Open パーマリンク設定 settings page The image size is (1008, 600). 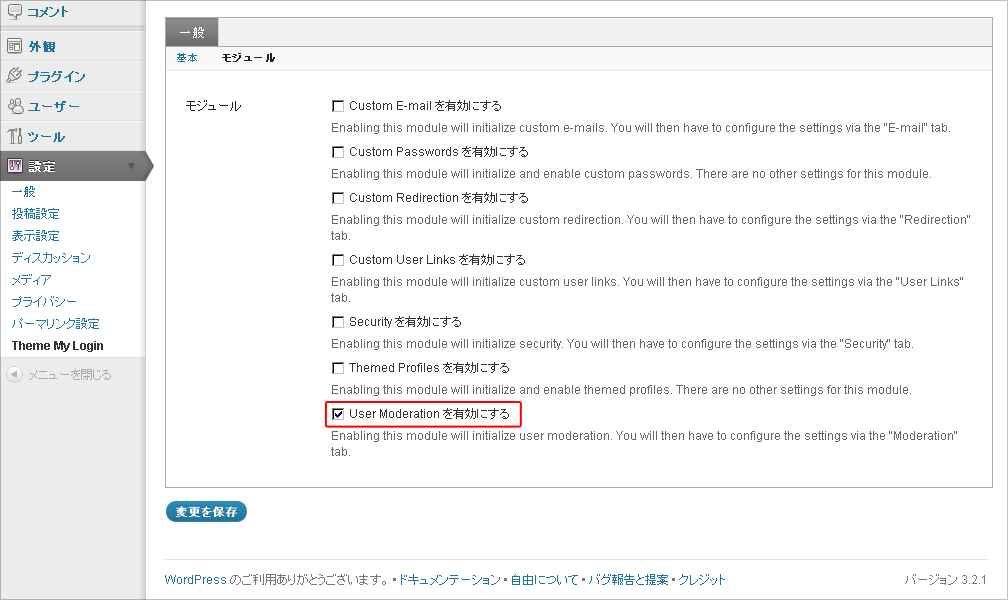55,323
